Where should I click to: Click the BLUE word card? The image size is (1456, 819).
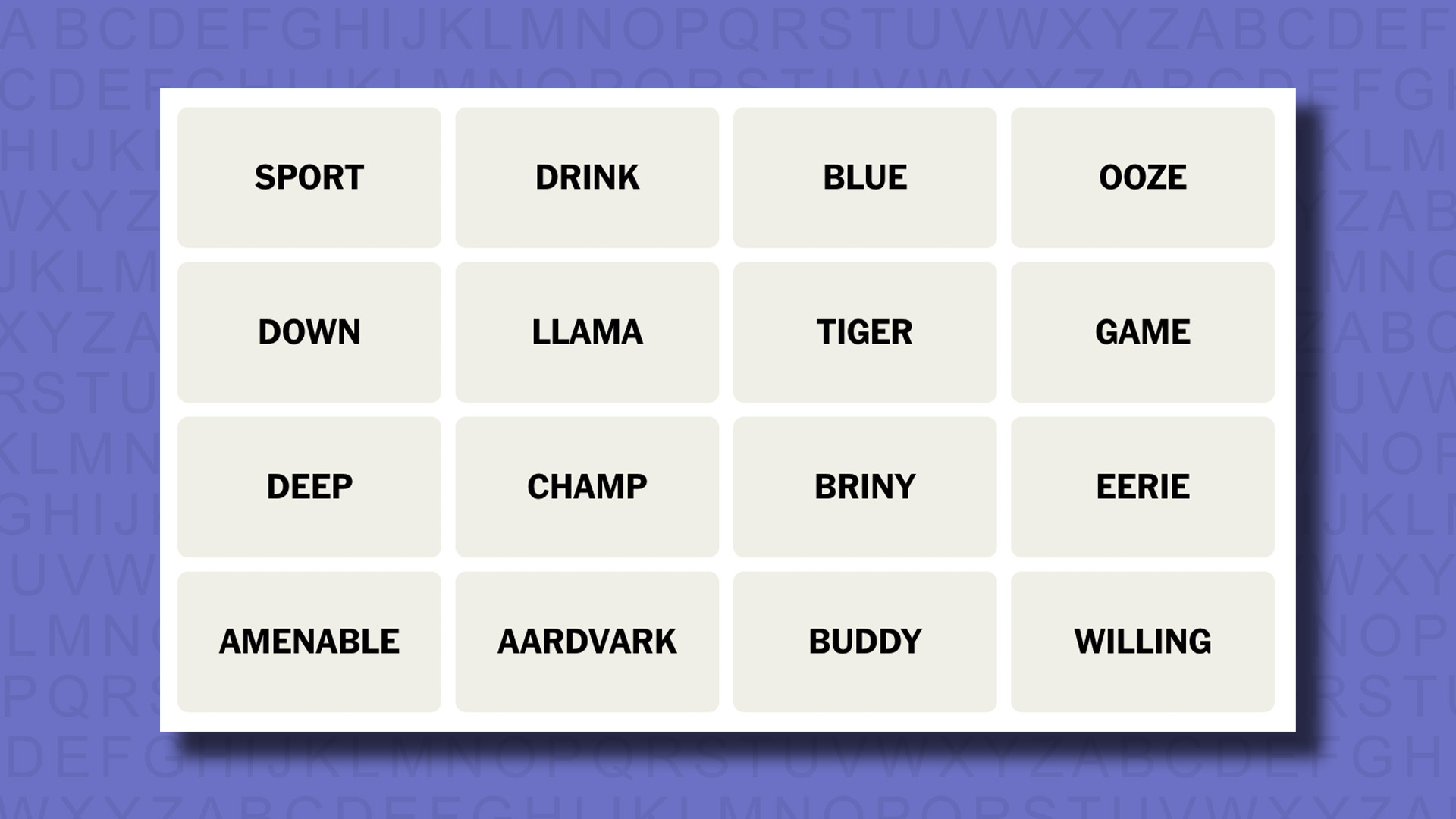(x=865, y=177)
